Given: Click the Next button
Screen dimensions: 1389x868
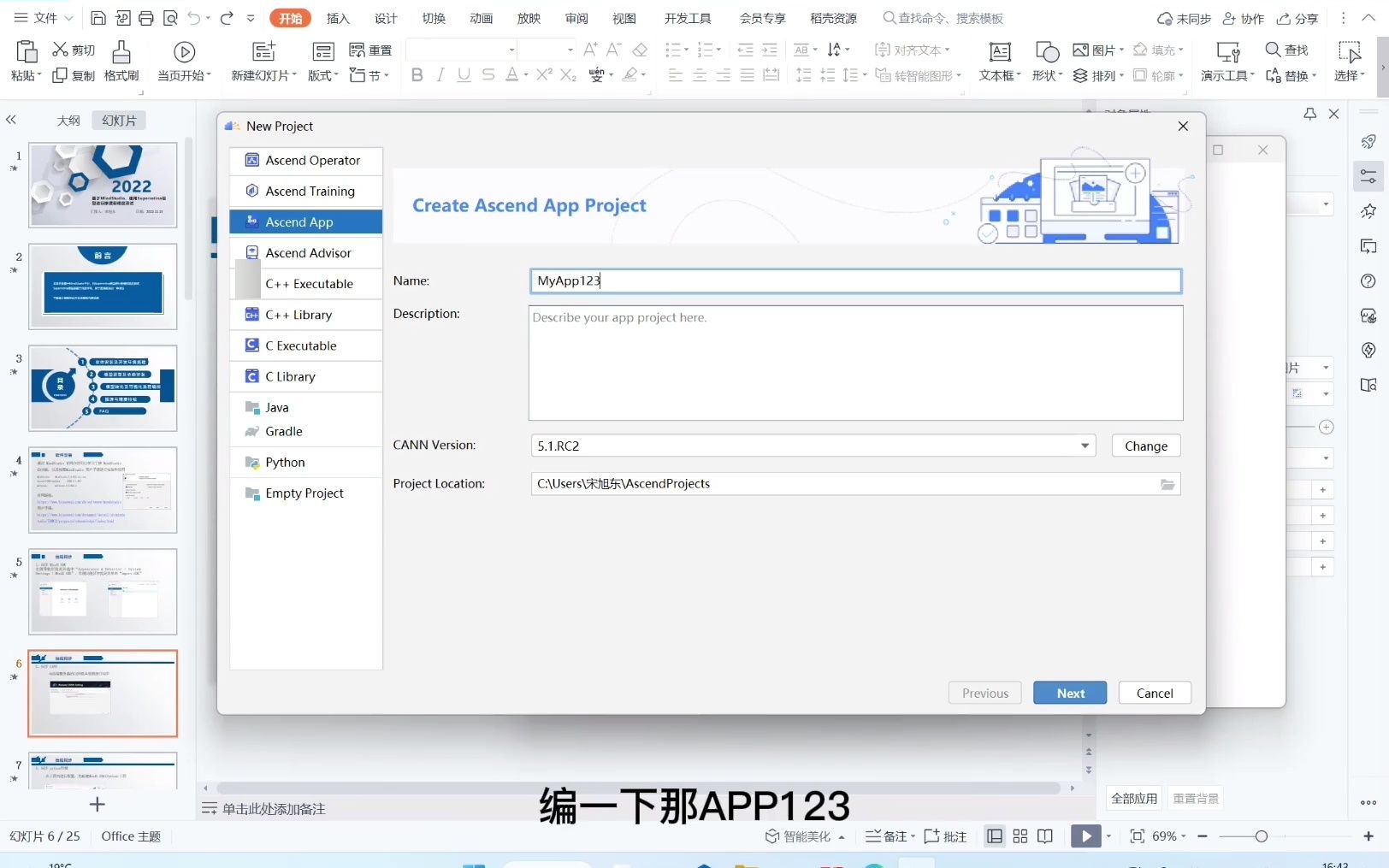Looking at the screenshot, I should [x=1070, y=693].
